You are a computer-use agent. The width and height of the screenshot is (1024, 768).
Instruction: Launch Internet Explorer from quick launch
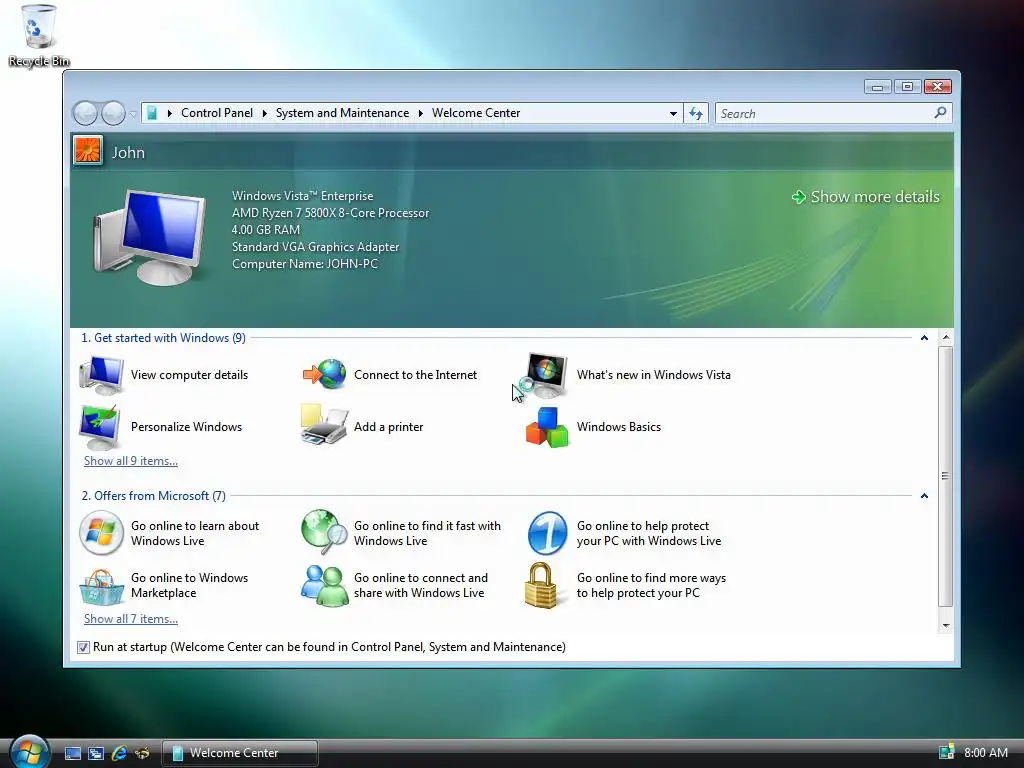tap(119, 753)
